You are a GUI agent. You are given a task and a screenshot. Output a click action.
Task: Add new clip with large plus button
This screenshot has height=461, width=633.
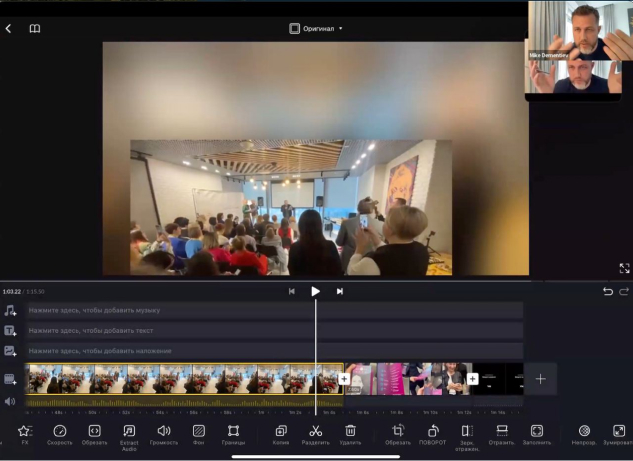(x=541, y=379)
